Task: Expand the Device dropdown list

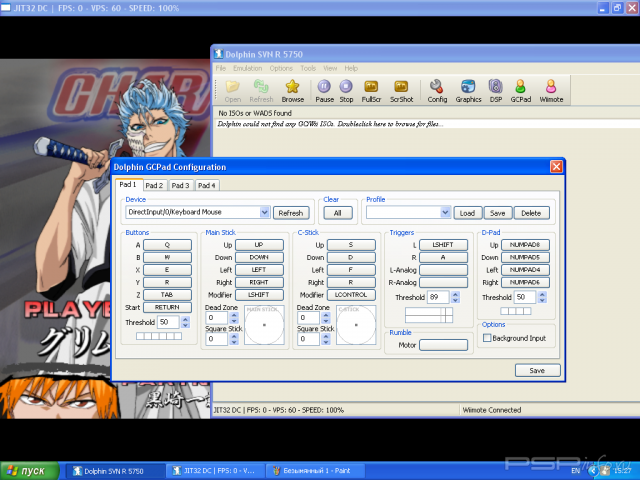Action: [265, 212]
